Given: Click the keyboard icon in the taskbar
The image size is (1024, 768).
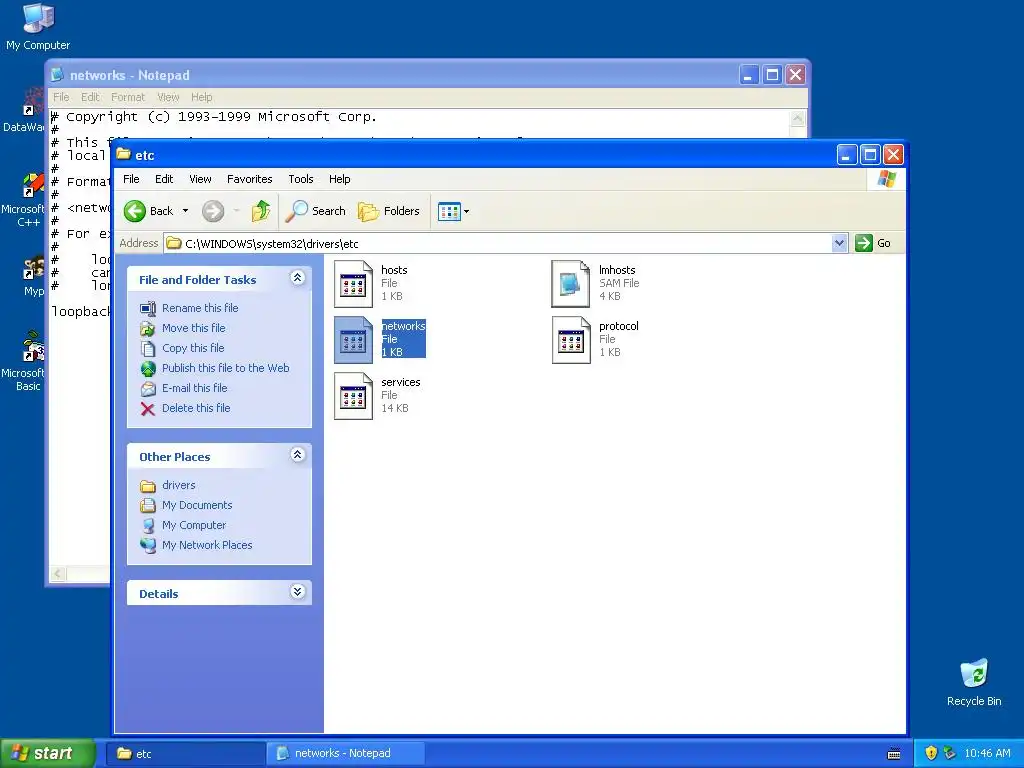Looking at the screenshot, I should coord(894,754).
